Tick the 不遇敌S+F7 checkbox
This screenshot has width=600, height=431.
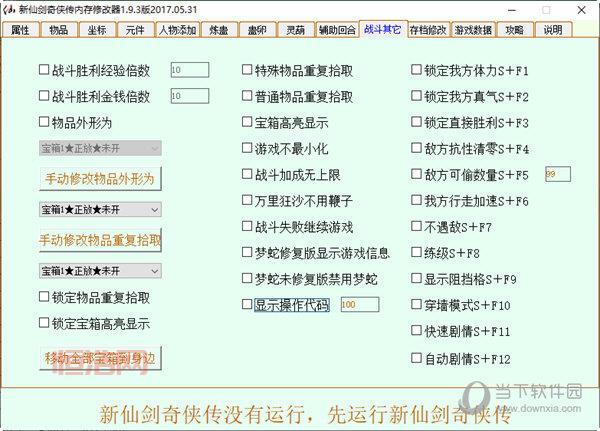(417, 227)
